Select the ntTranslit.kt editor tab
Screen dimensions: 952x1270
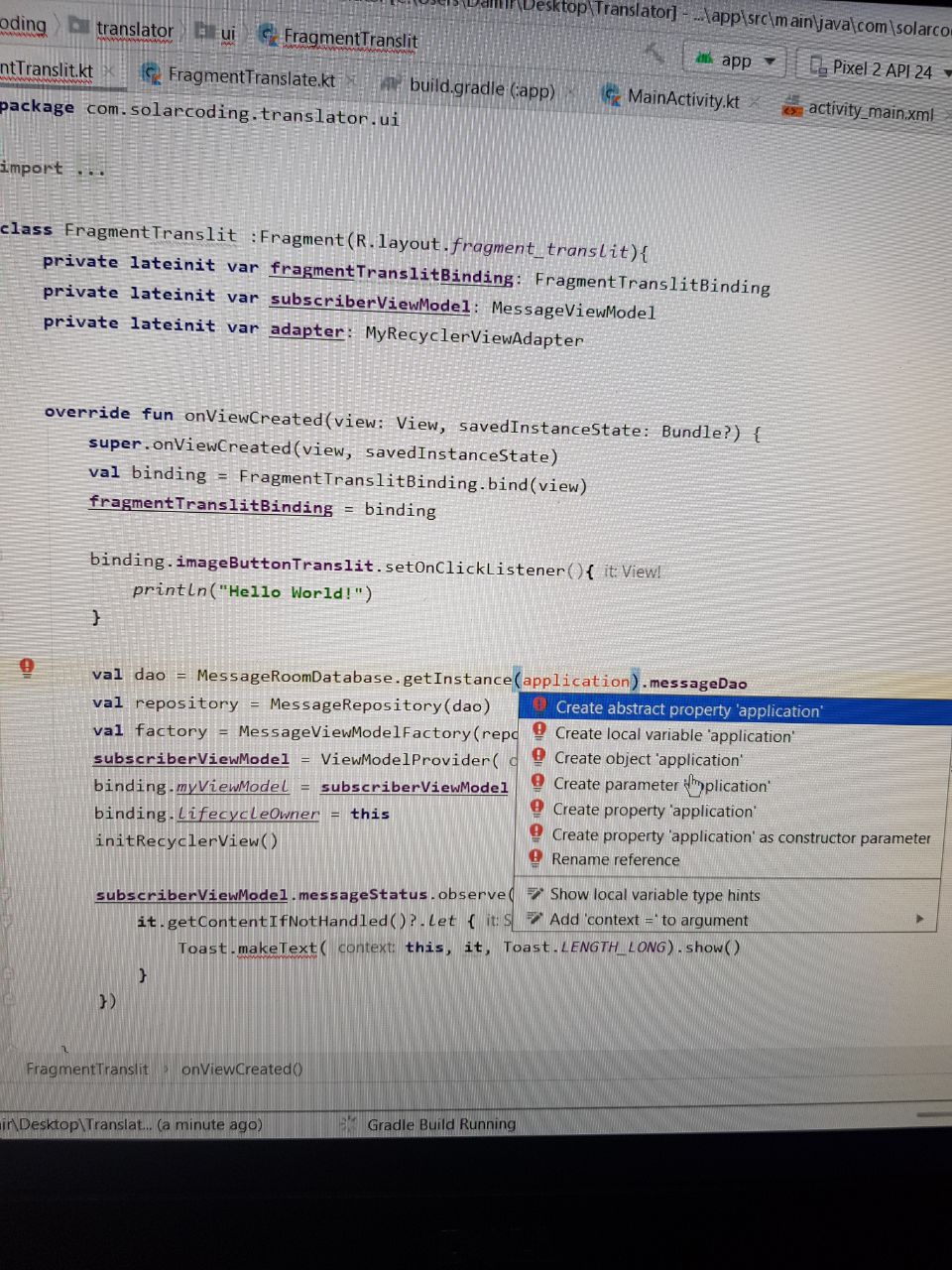[47, 69]
